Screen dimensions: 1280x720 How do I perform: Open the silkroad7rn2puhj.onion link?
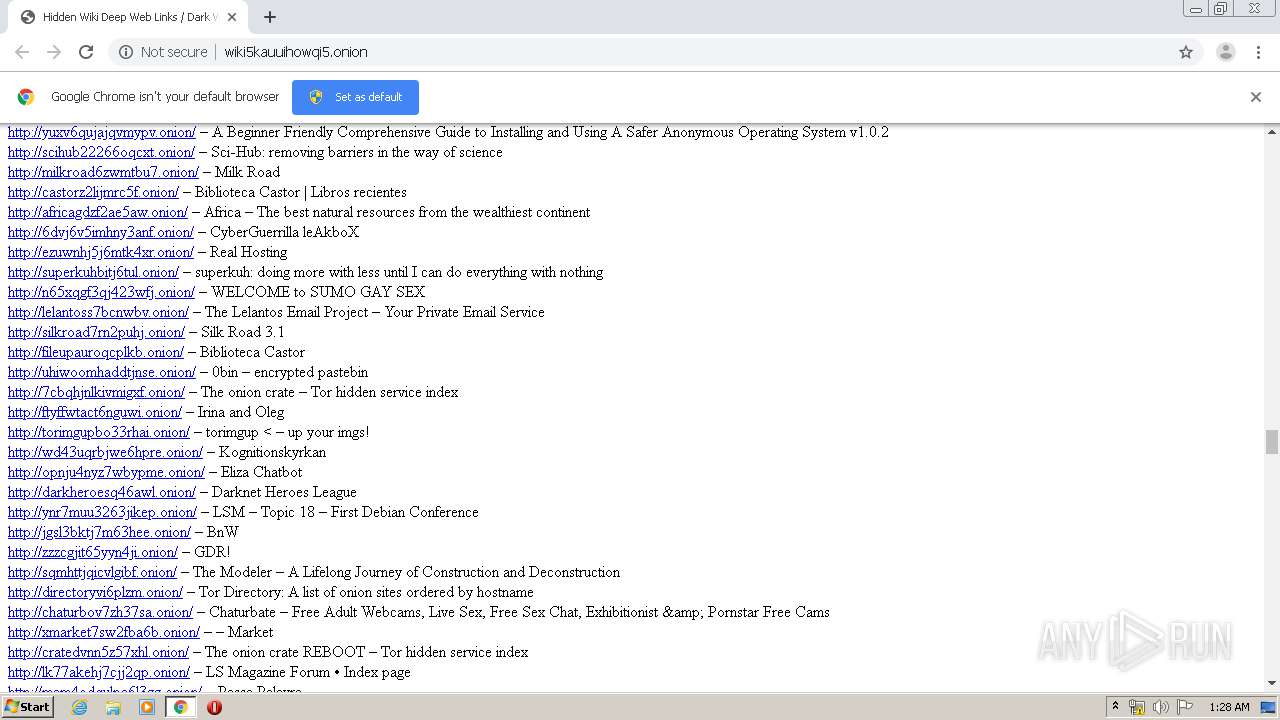(x=96, y=332)
